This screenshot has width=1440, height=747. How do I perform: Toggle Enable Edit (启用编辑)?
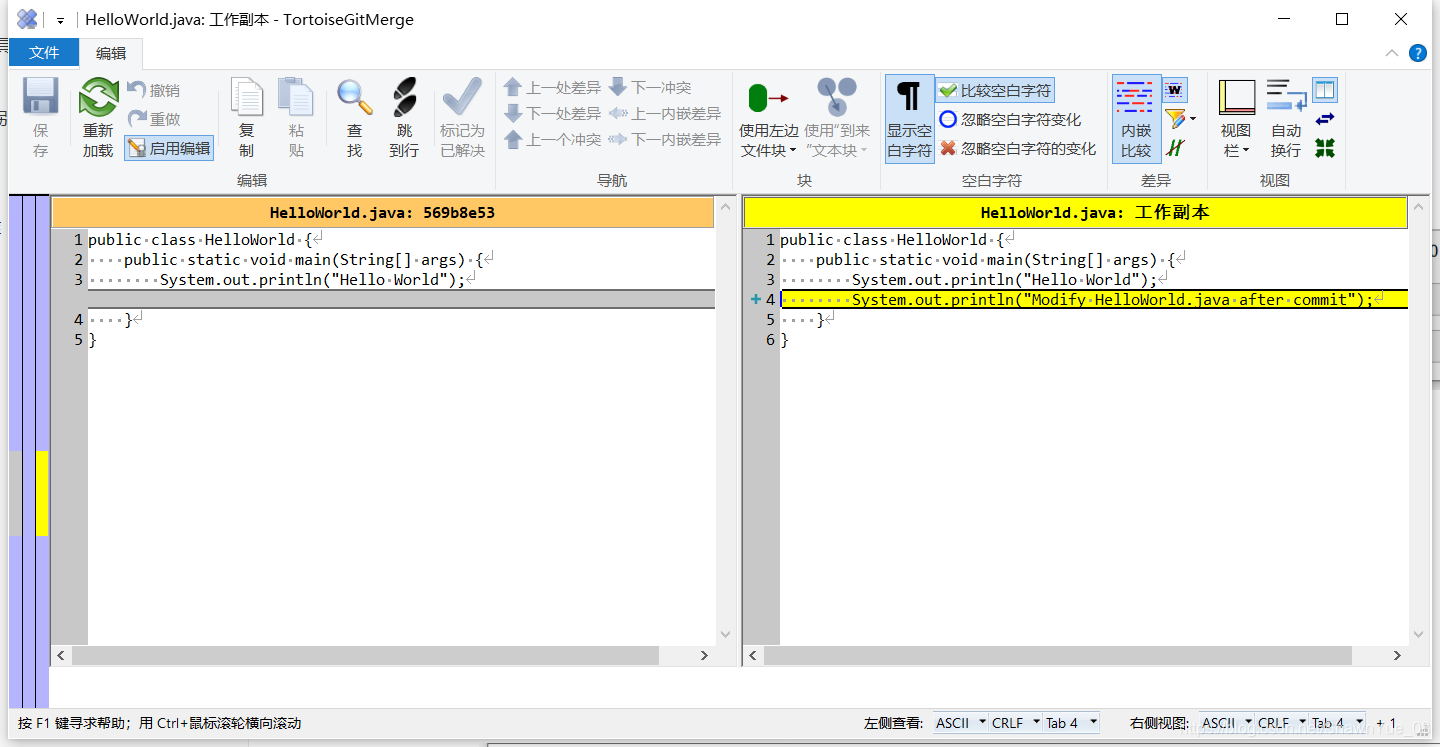169,148
